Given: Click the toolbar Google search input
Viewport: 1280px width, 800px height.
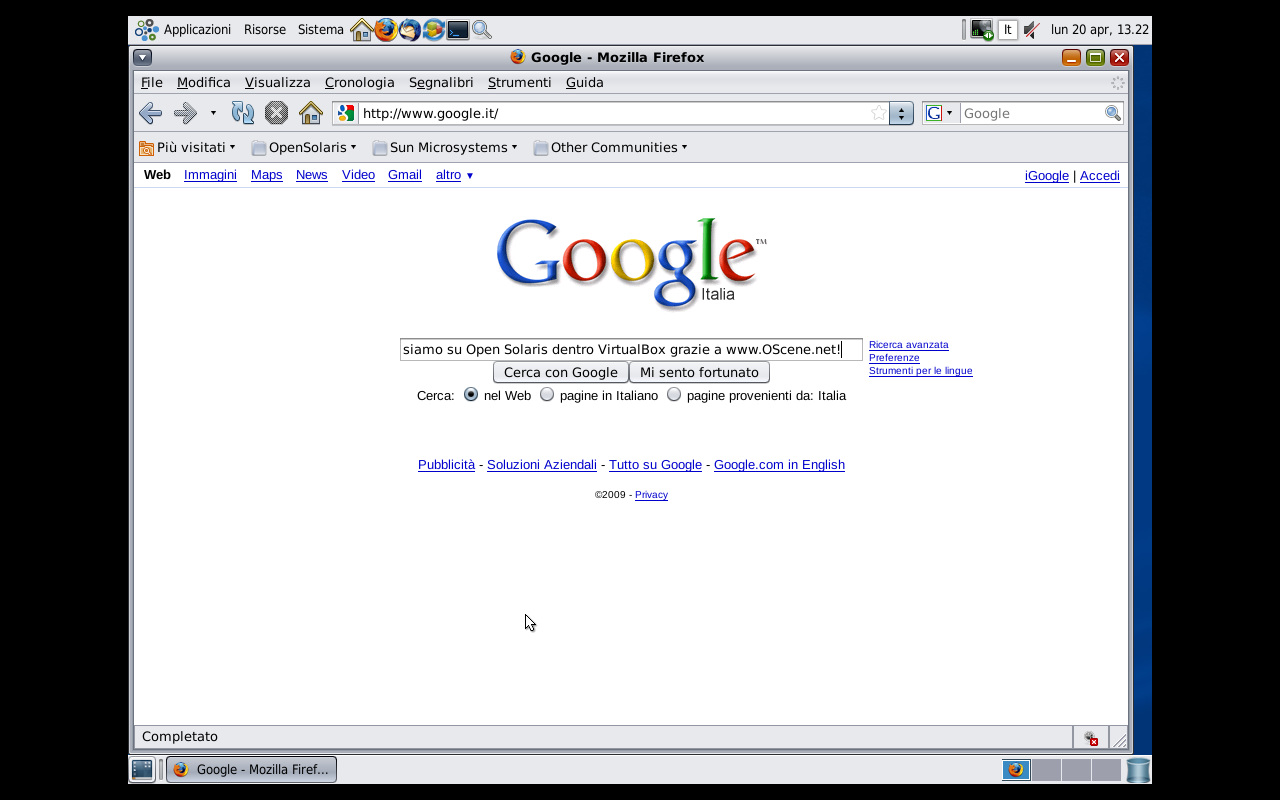Looking at the screenshot, I should coord(1031,113).
